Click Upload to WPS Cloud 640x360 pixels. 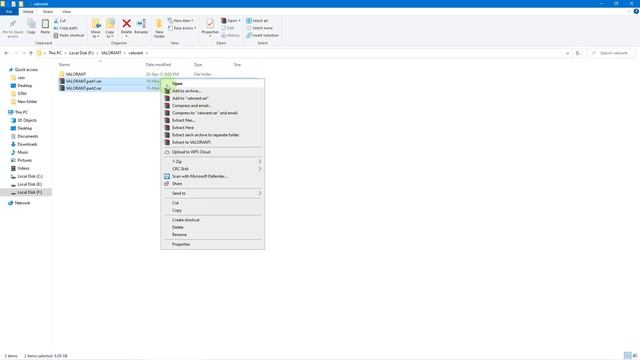point(212,152)
